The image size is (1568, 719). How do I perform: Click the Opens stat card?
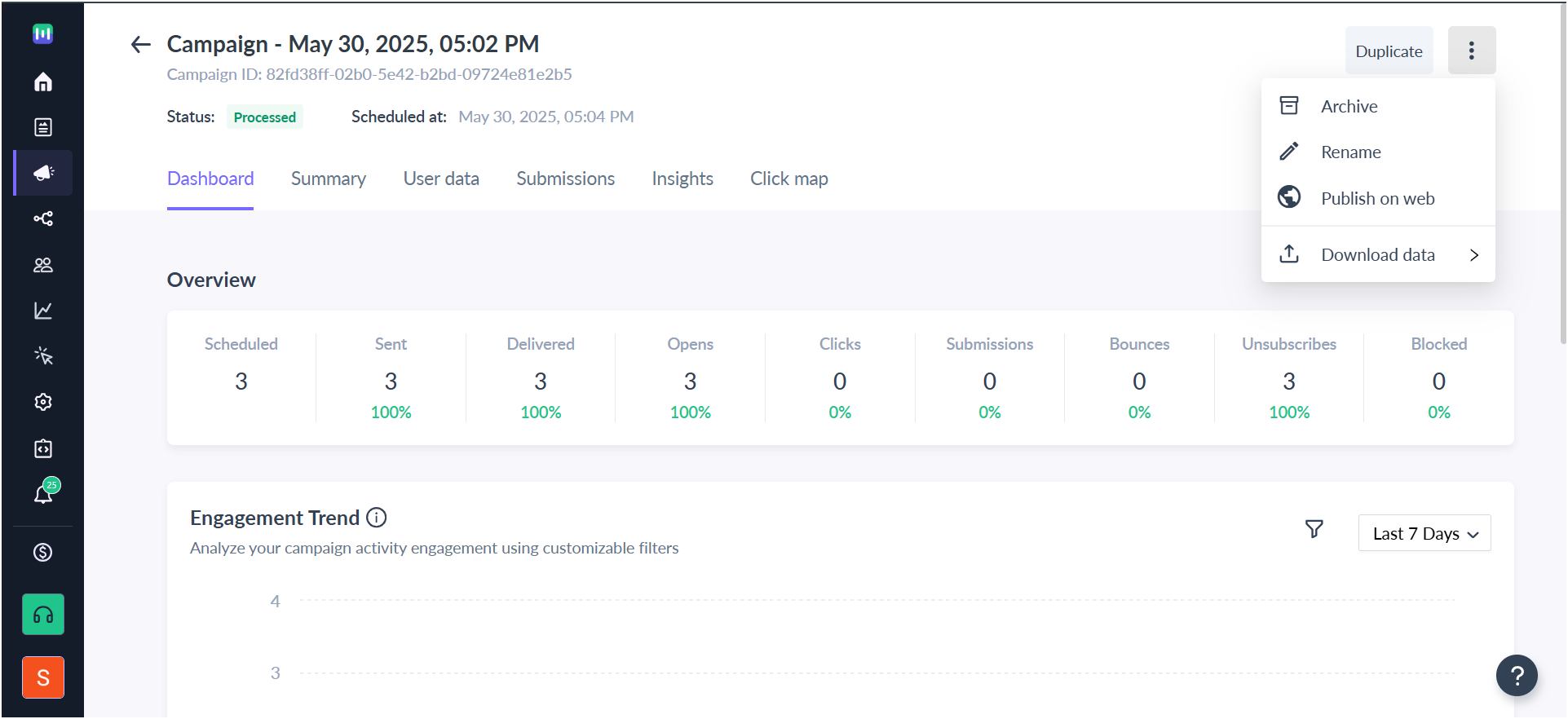691,377
